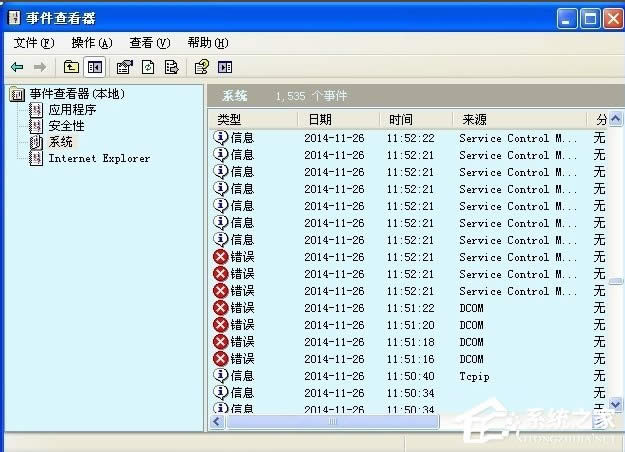
Task: Click the horizontal scrollbar in event list
Action: pyautogui.click(x=330, y=422)
